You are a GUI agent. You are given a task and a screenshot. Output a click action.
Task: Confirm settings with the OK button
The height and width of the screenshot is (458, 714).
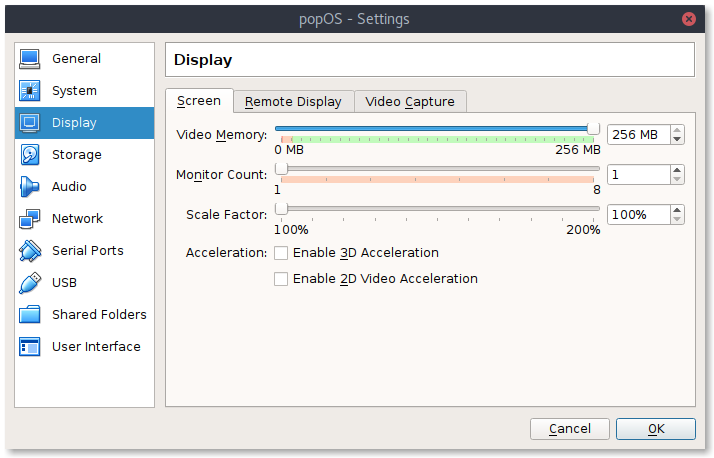[656, 429]
